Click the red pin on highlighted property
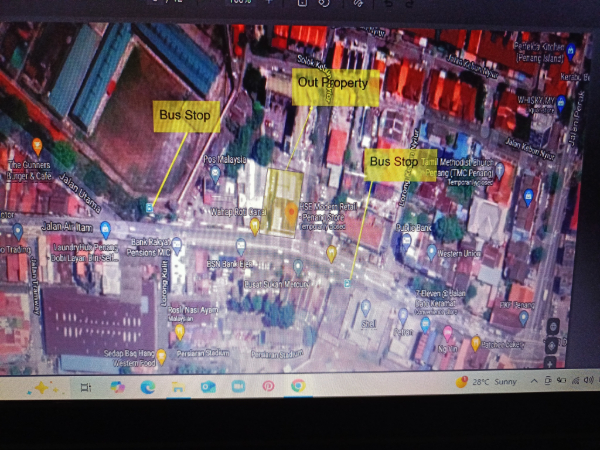The height and width of the screenshot is (450, 600). (x=290, y=211)
